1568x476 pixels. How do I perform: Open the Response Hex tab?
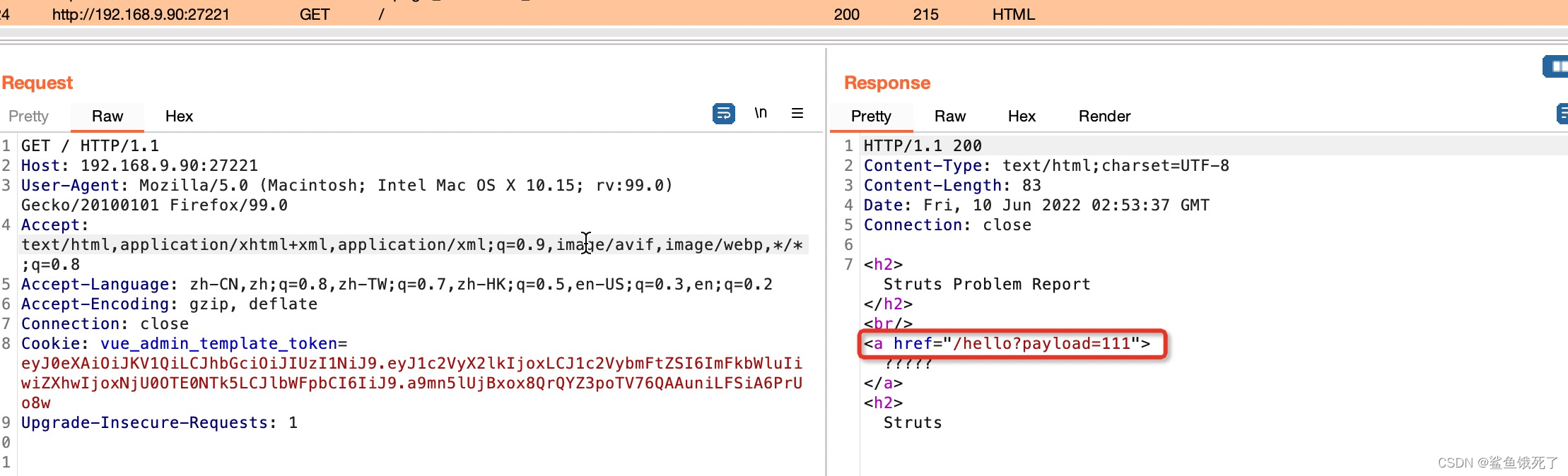(x=1022, y=116)
